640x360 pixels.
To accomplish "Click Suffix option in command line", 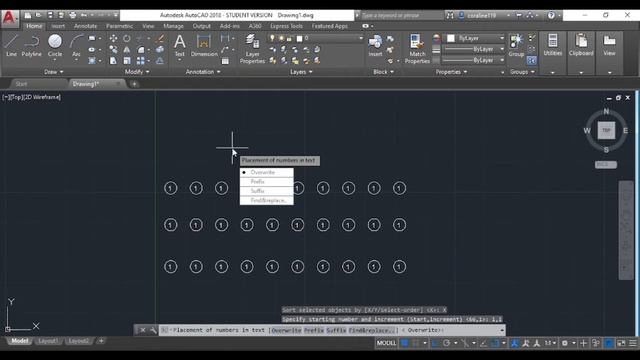I will [336, 330].
